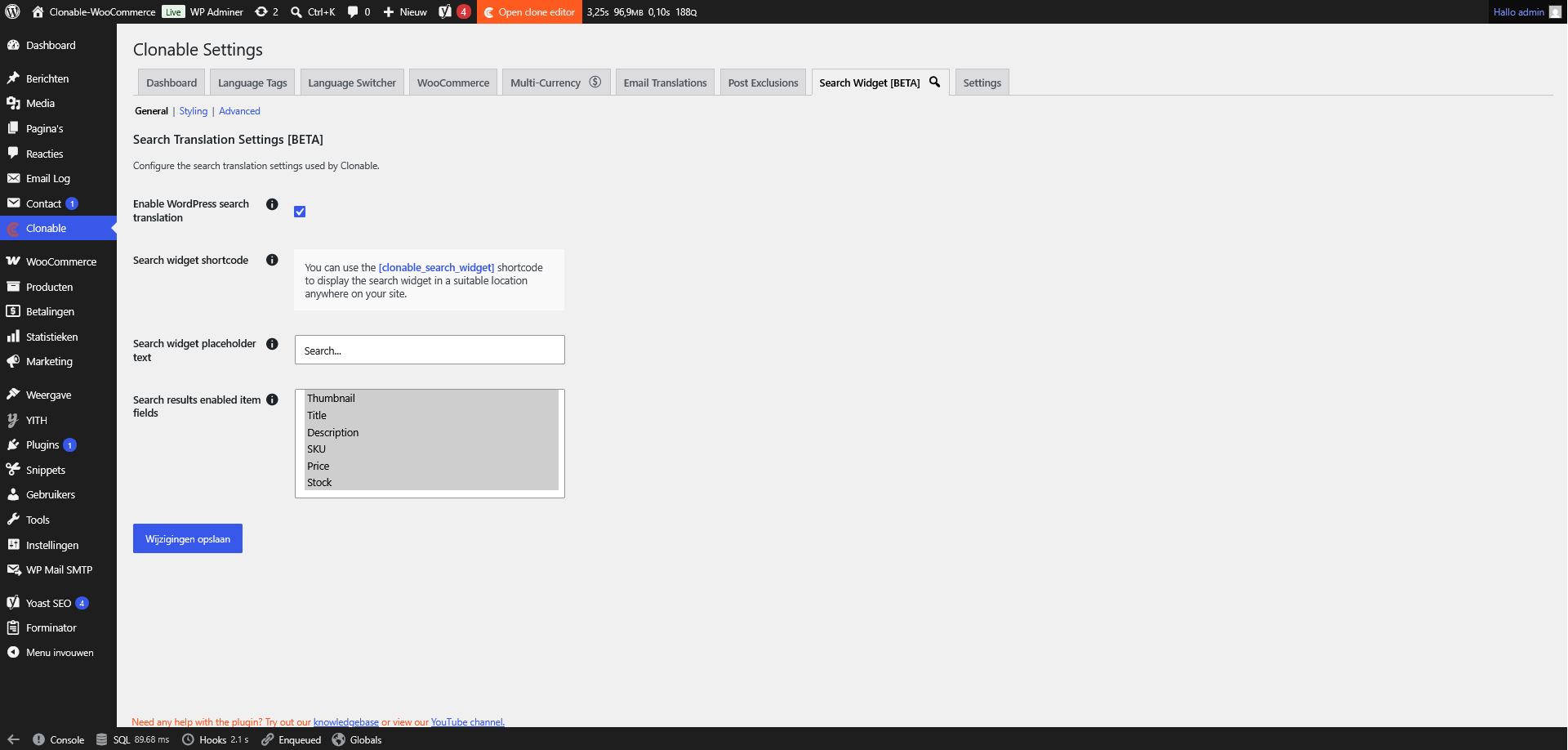Open SQL queries panel in debug bar
1568x750 pixels.
[132, 739]
